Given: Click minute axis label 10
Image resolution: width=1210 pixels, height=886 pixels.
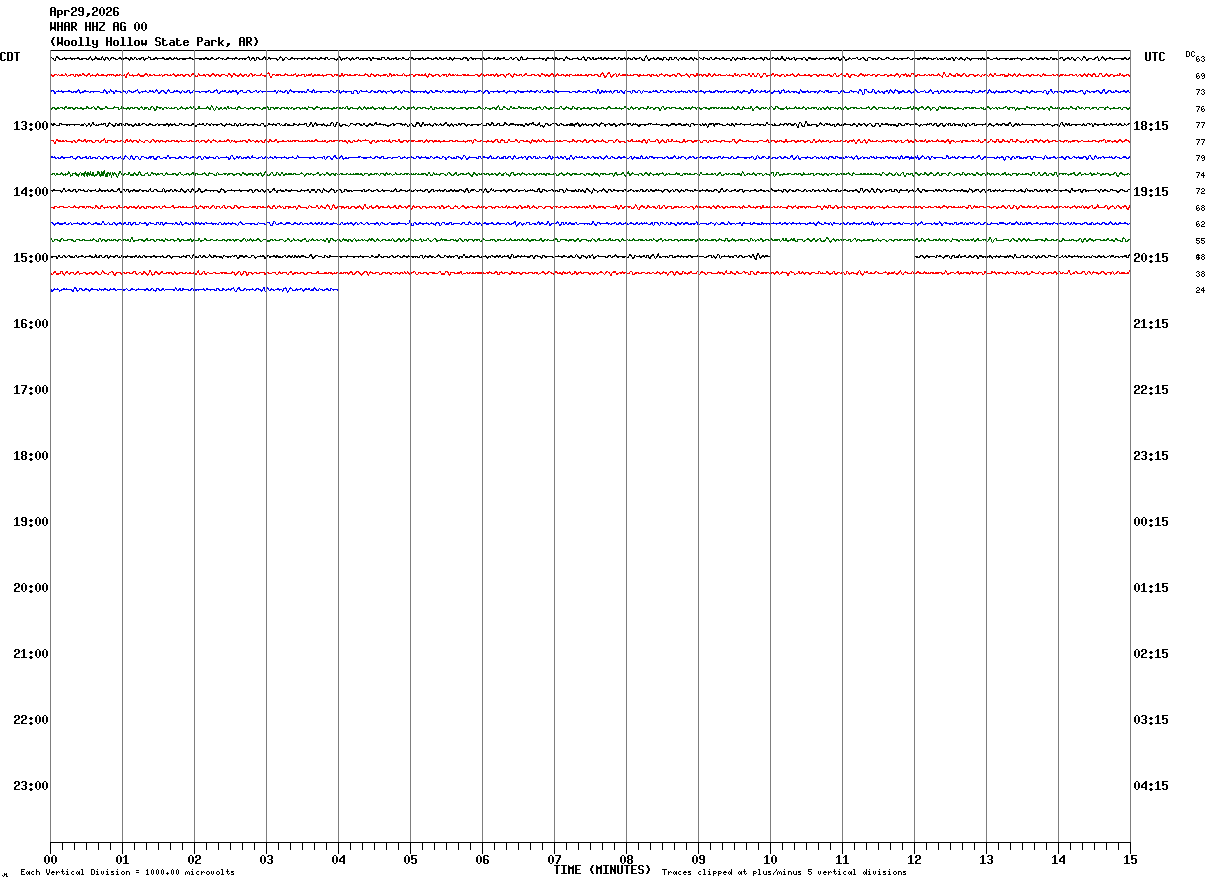Looking at the screenshot, I should [x=770, y=860].
